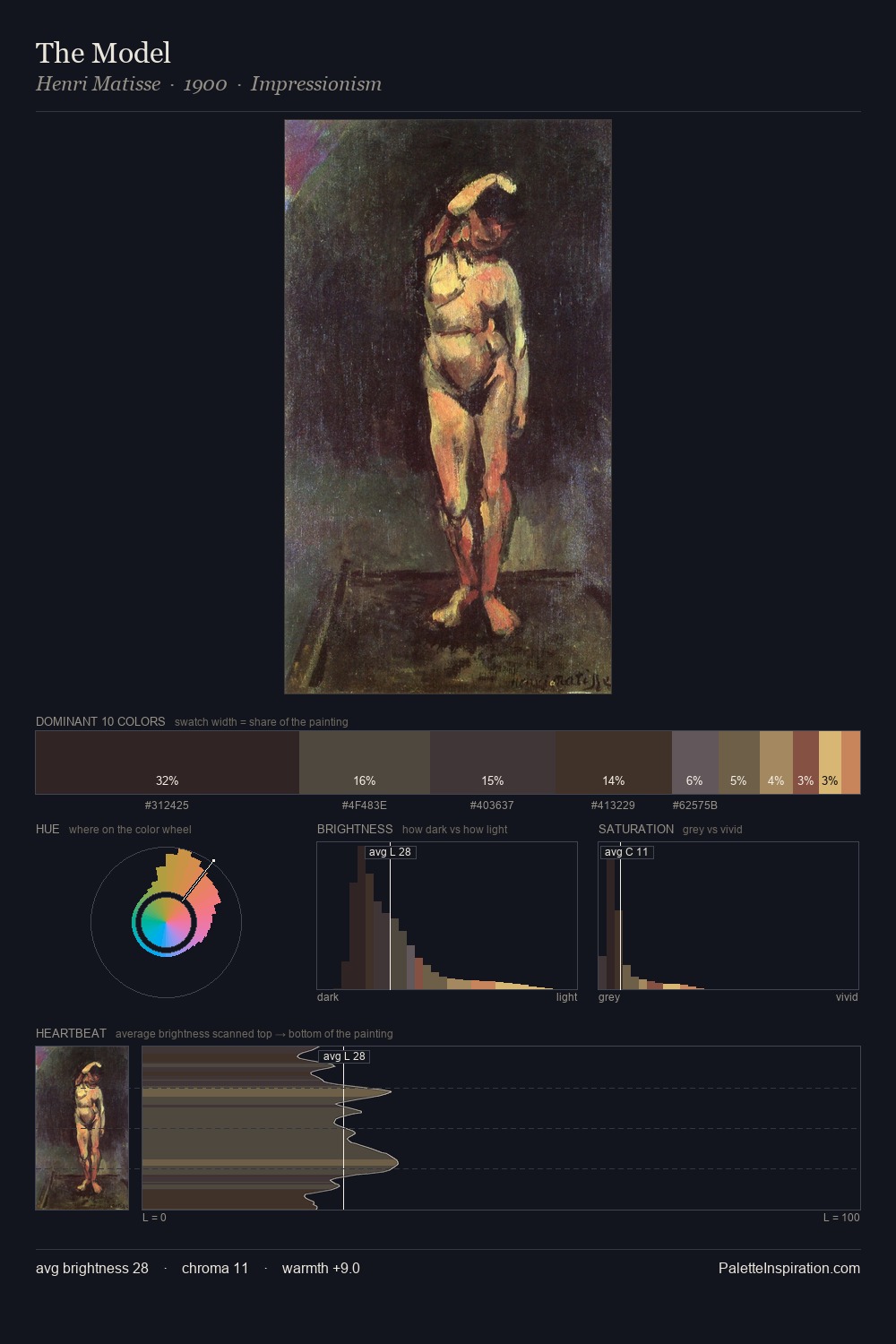Click the 'dark' axis label under Brightness

[x=328, y=997]
